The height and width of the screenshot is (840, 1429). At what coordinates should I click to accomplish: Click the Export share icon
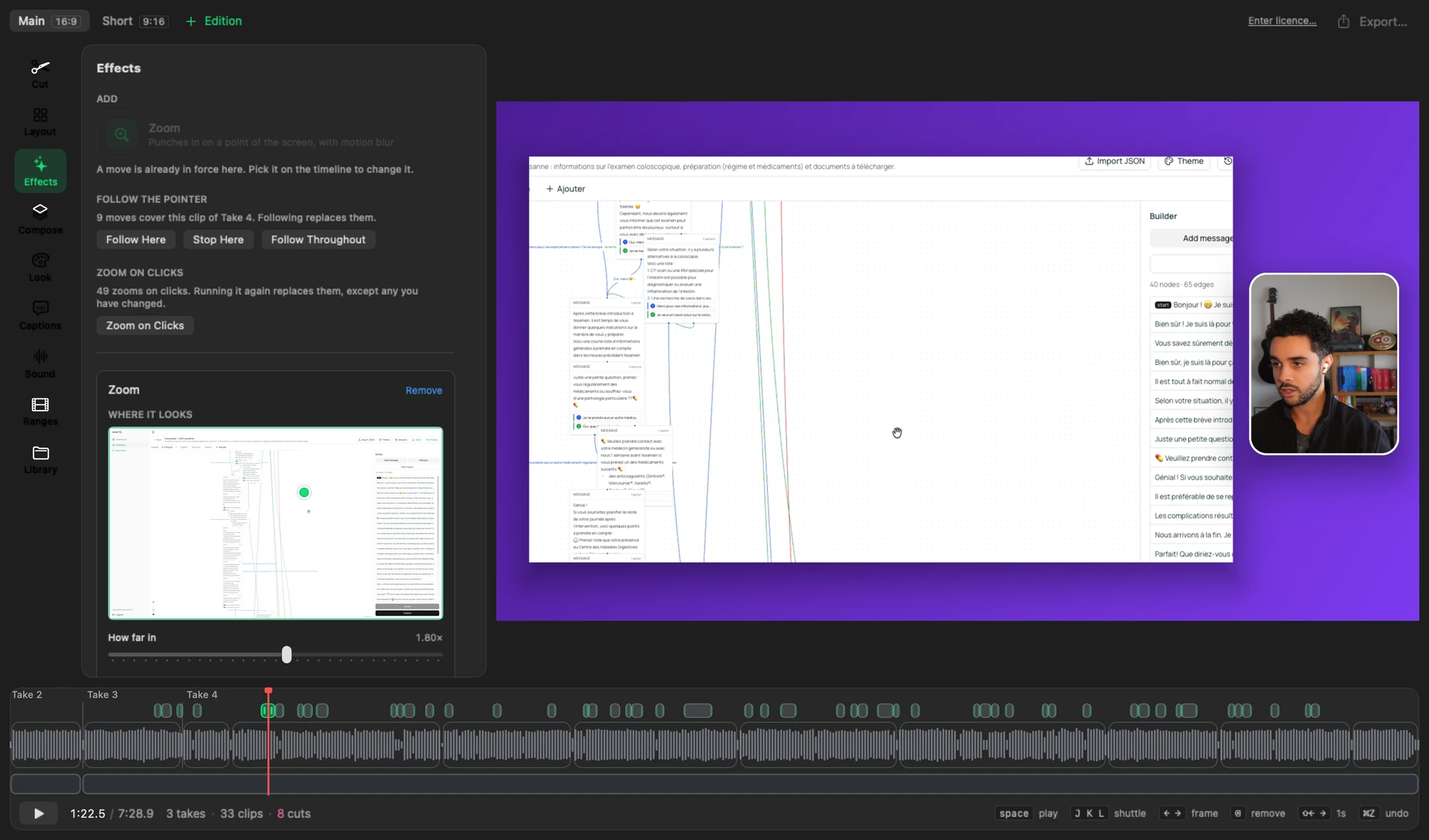point(1343,21)
